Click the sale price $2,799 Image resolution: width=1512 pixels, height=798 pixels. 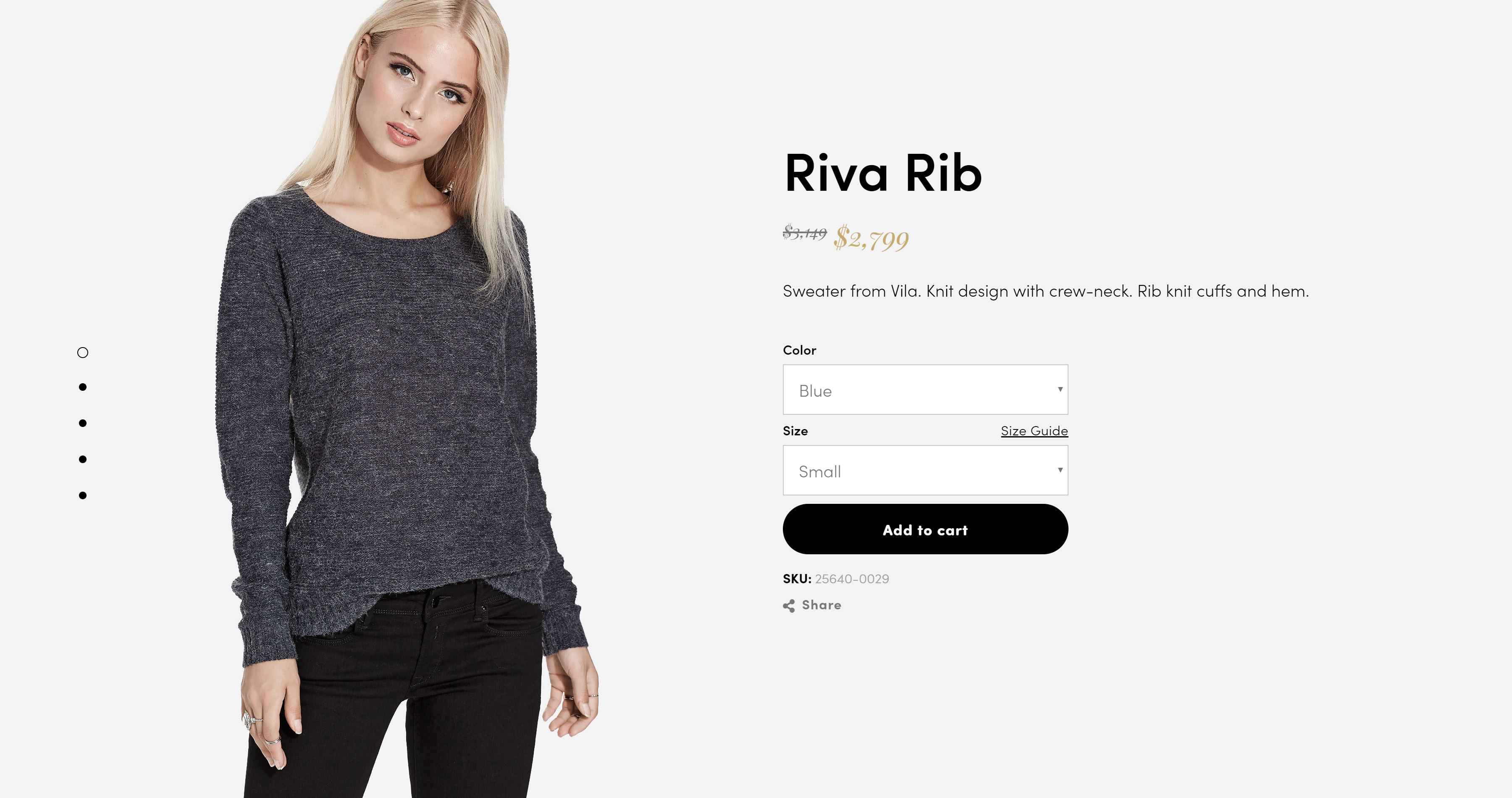(x=871, y=238)
